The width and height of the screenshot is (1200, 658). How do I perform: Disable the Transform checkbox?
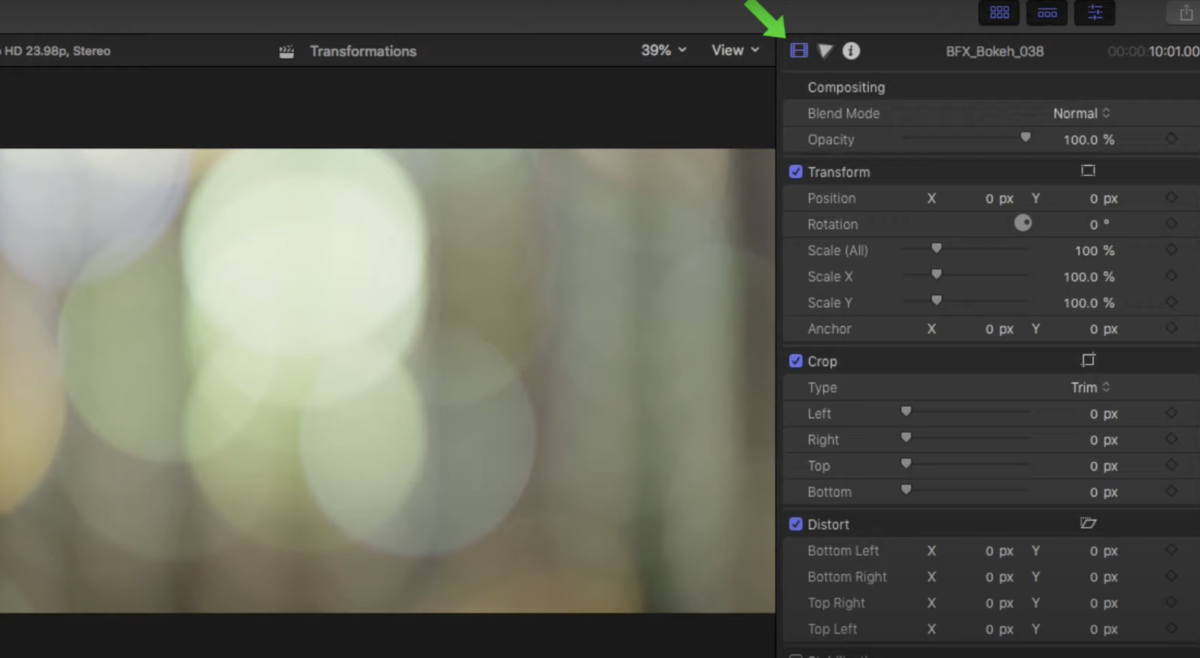[x=796, y=171]
